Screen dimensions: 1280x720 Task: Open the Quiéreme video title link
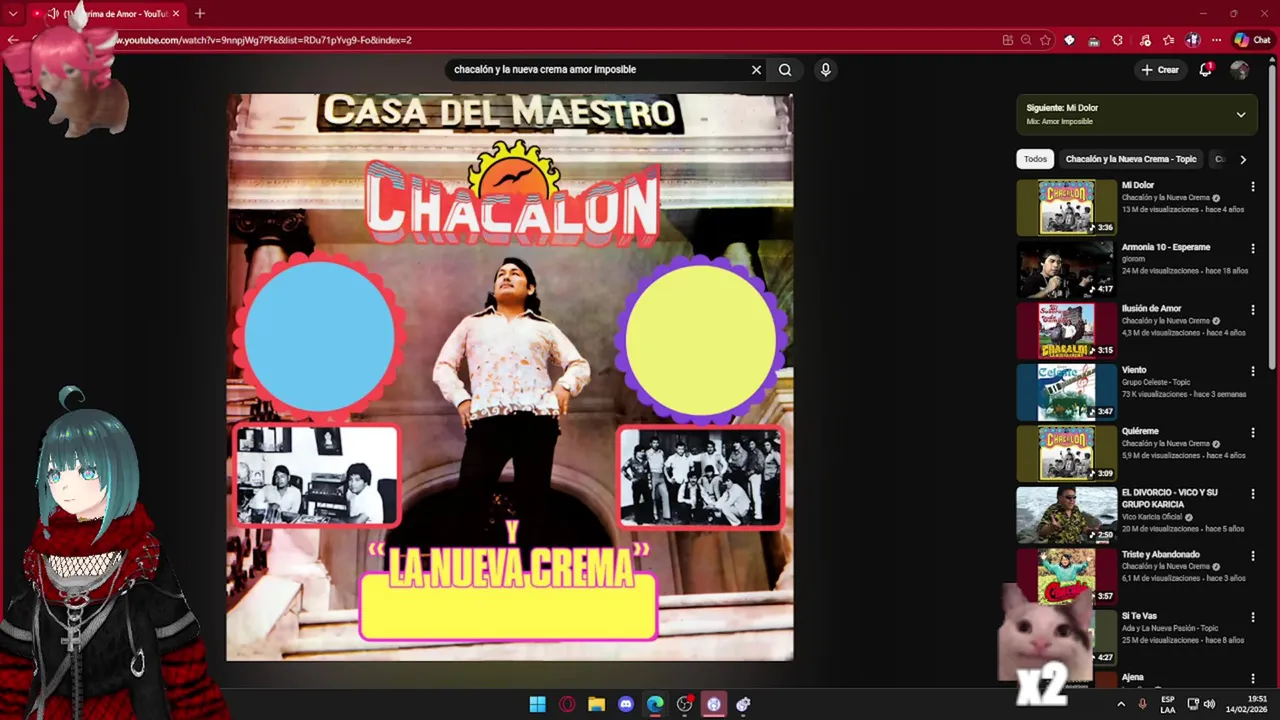point(1141,431)
